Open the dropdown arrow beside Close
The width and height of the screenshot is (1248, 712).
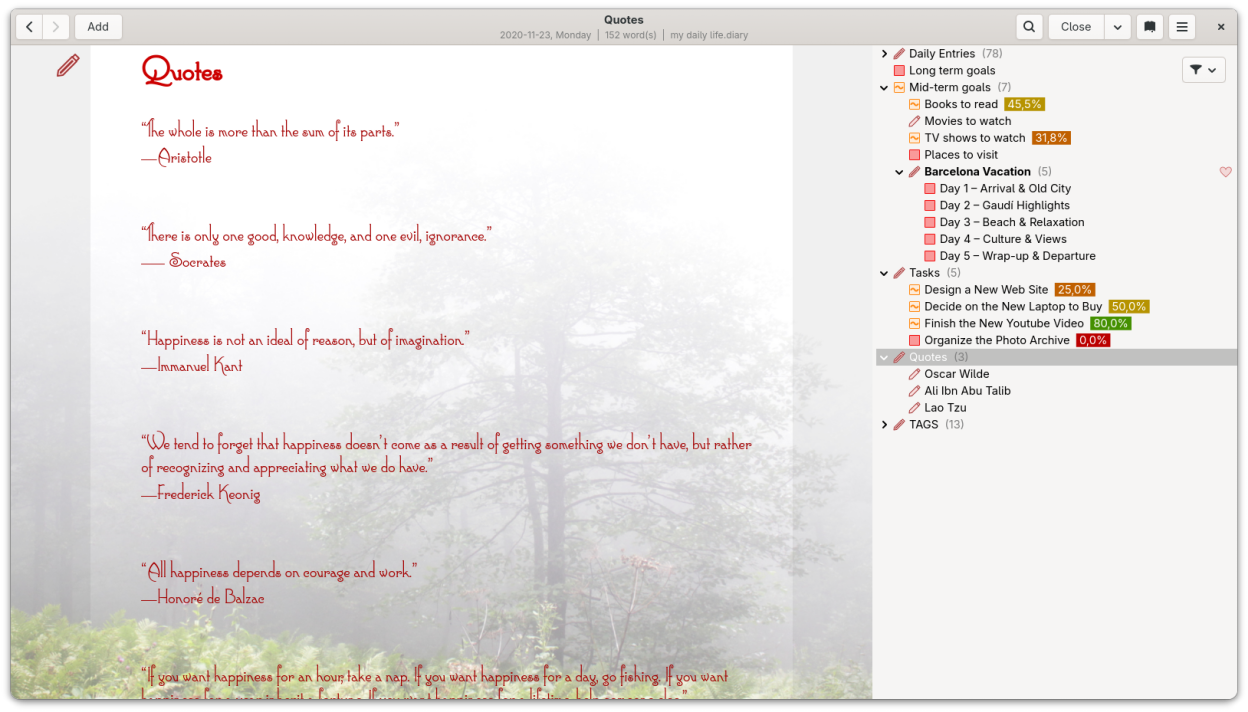[1118, 27]
